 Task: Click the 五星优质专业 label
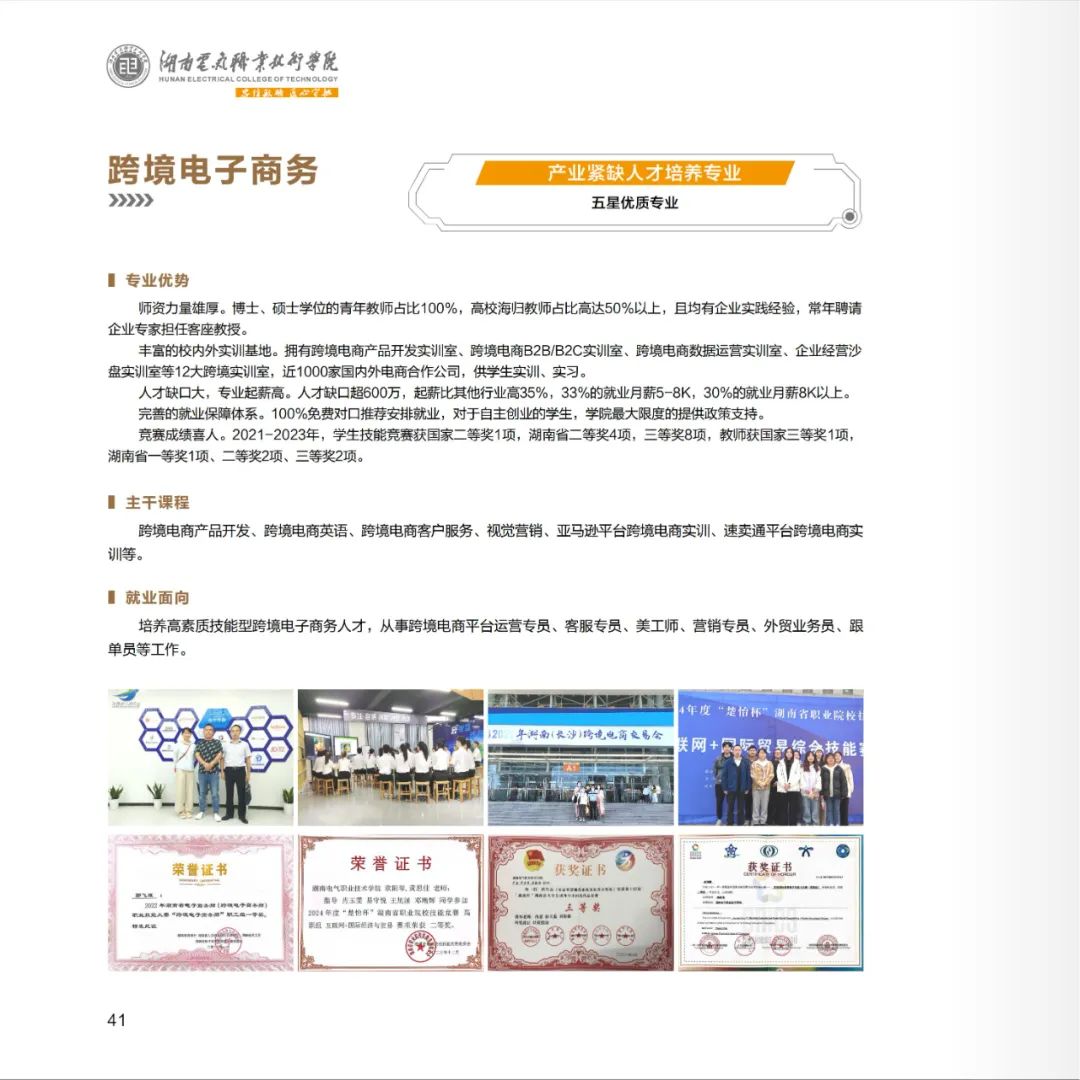coord(634,203)
